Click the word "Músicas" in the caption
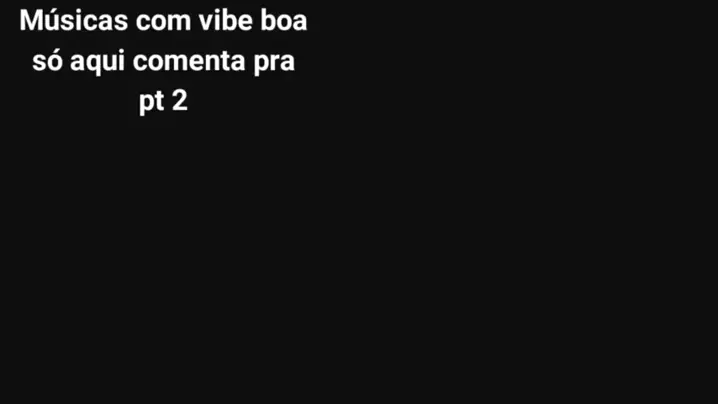Image resolution: width=718 pixels, height=404 pixels. [x=74, y=21]
